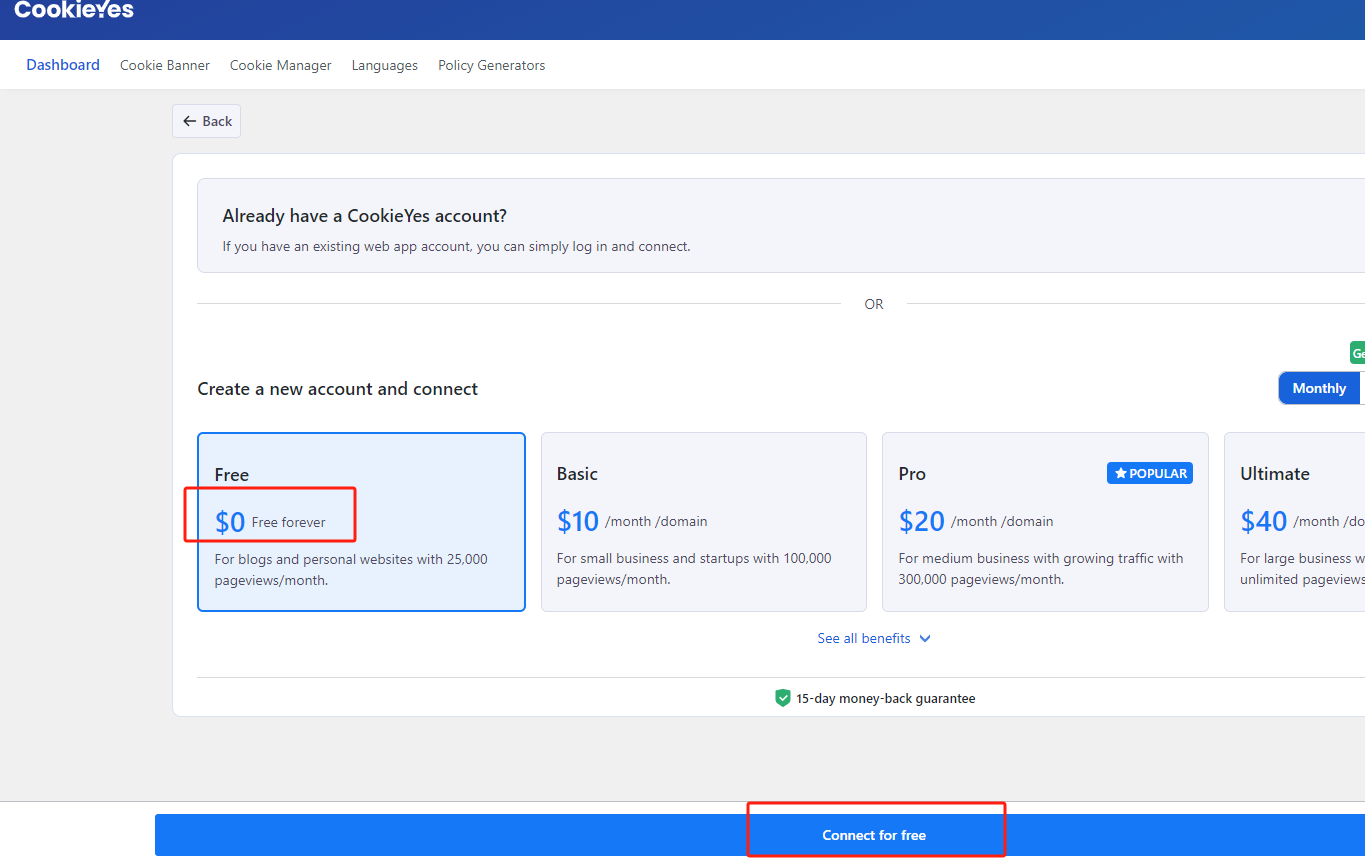Pick the Ultimate plan card
This screenshot has height=859, width=1365.
(x=1295, y=522)
